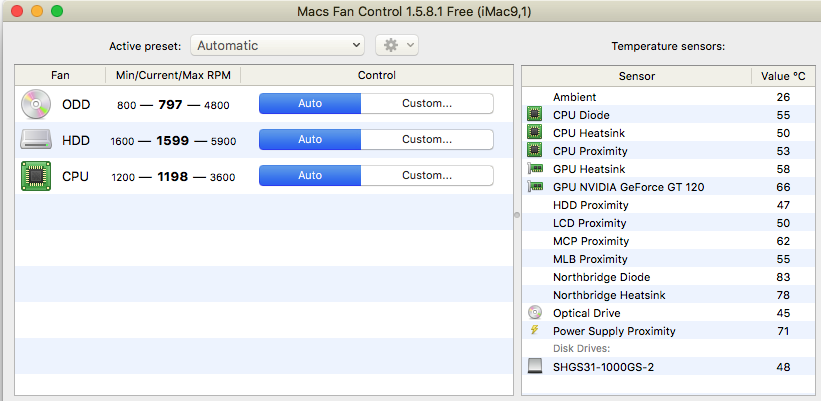Select the CPU Proximity sensor label
The image size is (821, 401).
(x=590, y=151)
